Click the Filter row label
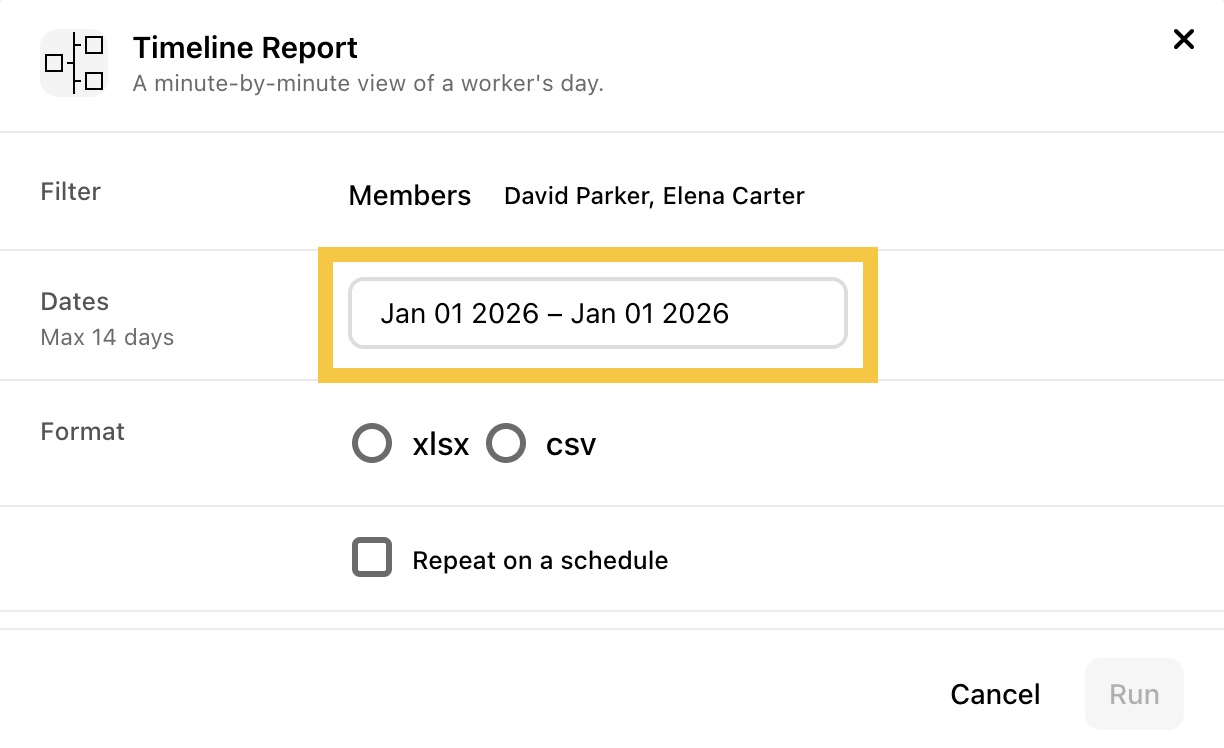1224x748 pixels. [71, 192]
